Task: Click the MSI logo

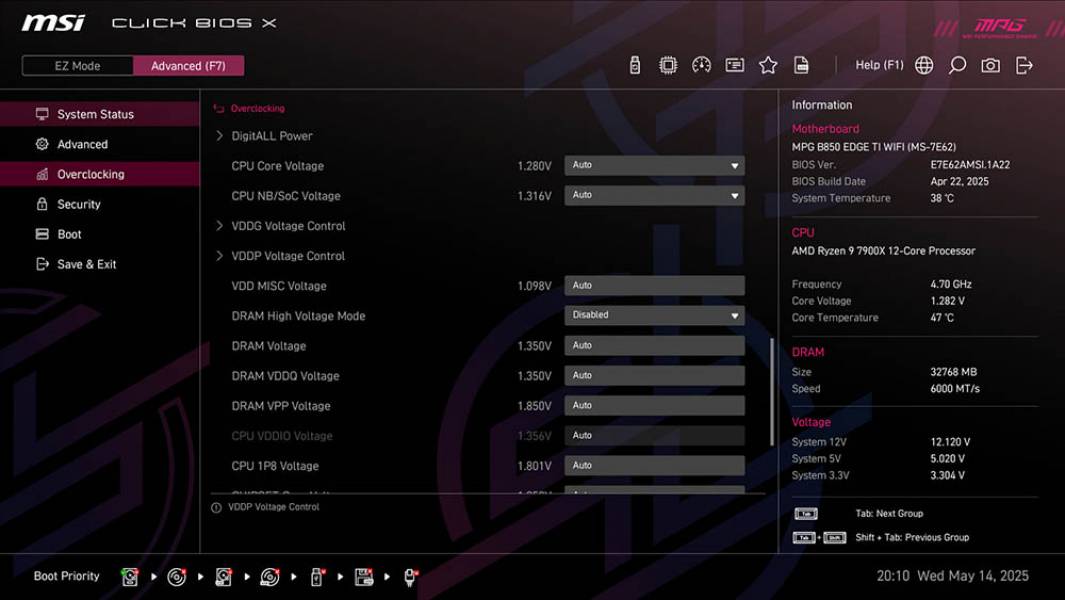Action: pos(54,23)
